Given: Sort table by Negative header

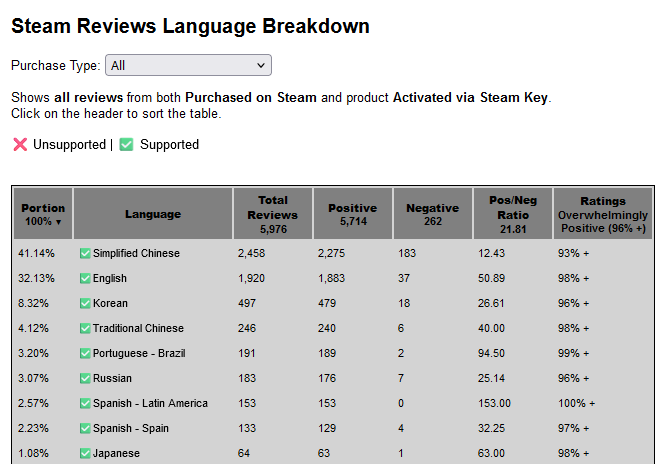Looking at the screenshot, I should [433, 214].
